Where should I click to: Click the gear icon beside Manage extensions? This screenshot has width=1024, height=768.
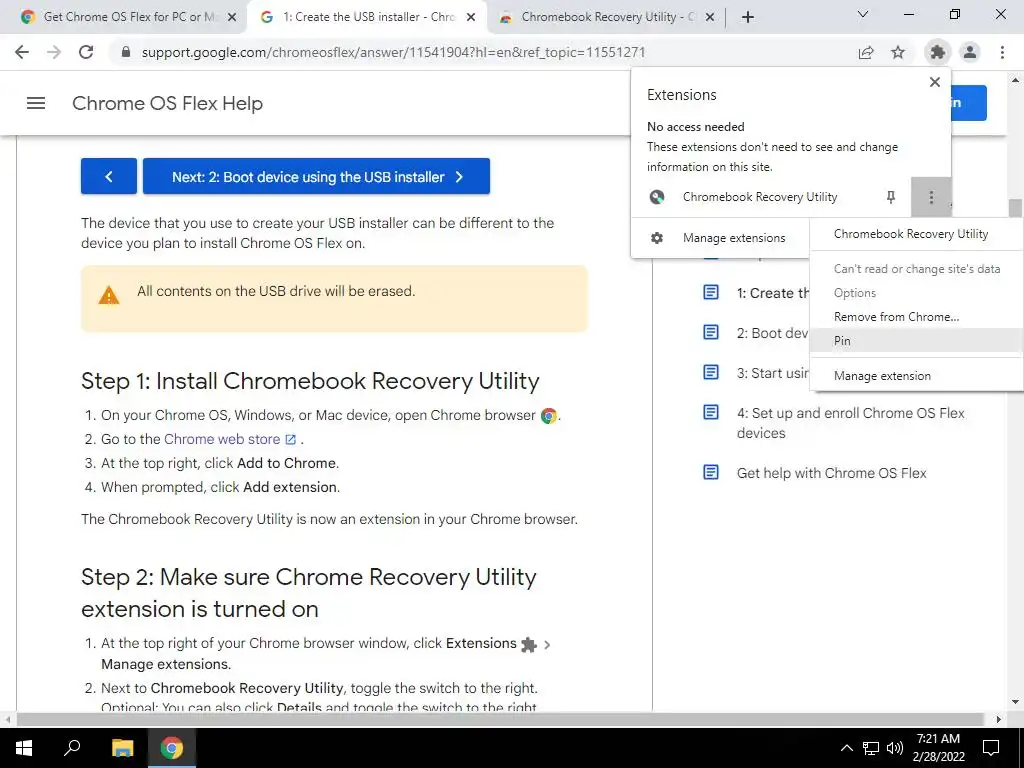(657, 238)
